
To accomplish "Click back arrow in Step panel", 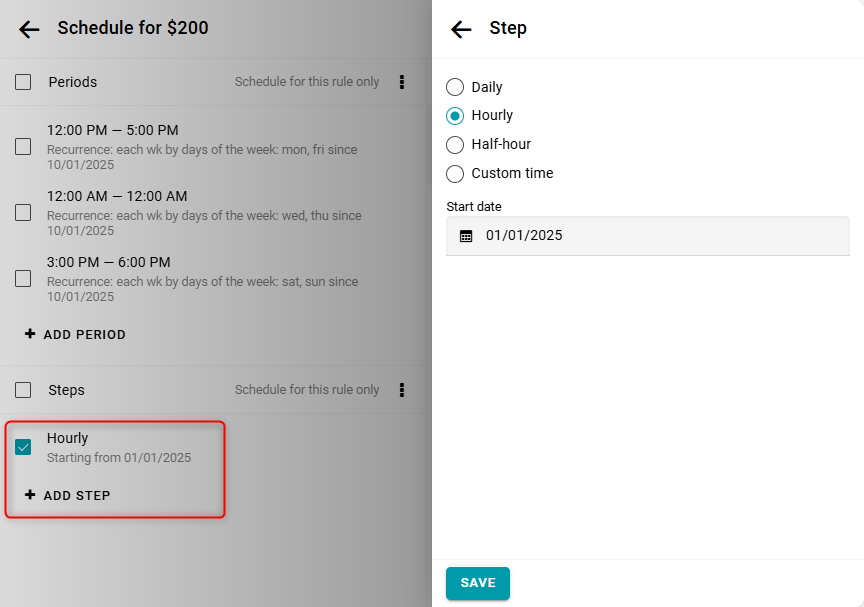I will tap(461, 29).
